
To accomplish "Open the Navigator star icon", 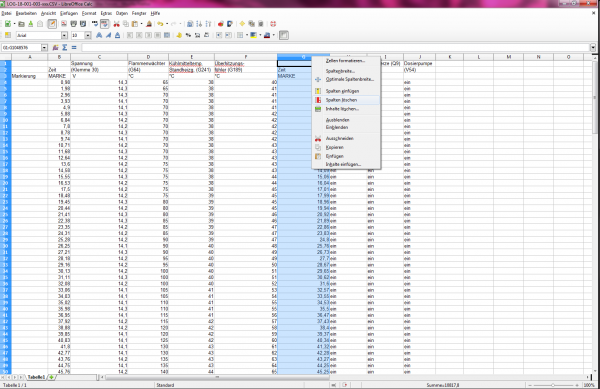I will coord(242,24).
